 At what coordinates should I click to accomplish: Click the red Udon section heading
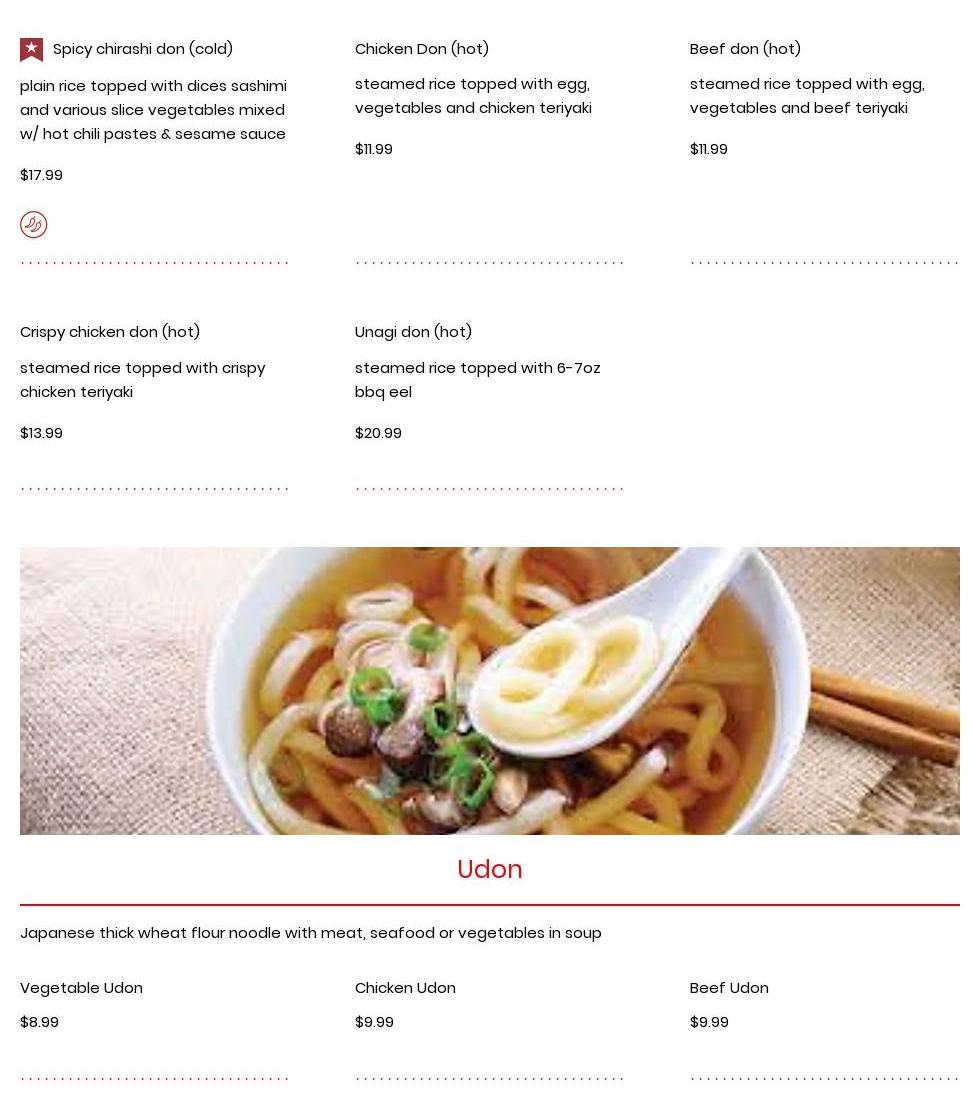[490, 869]
